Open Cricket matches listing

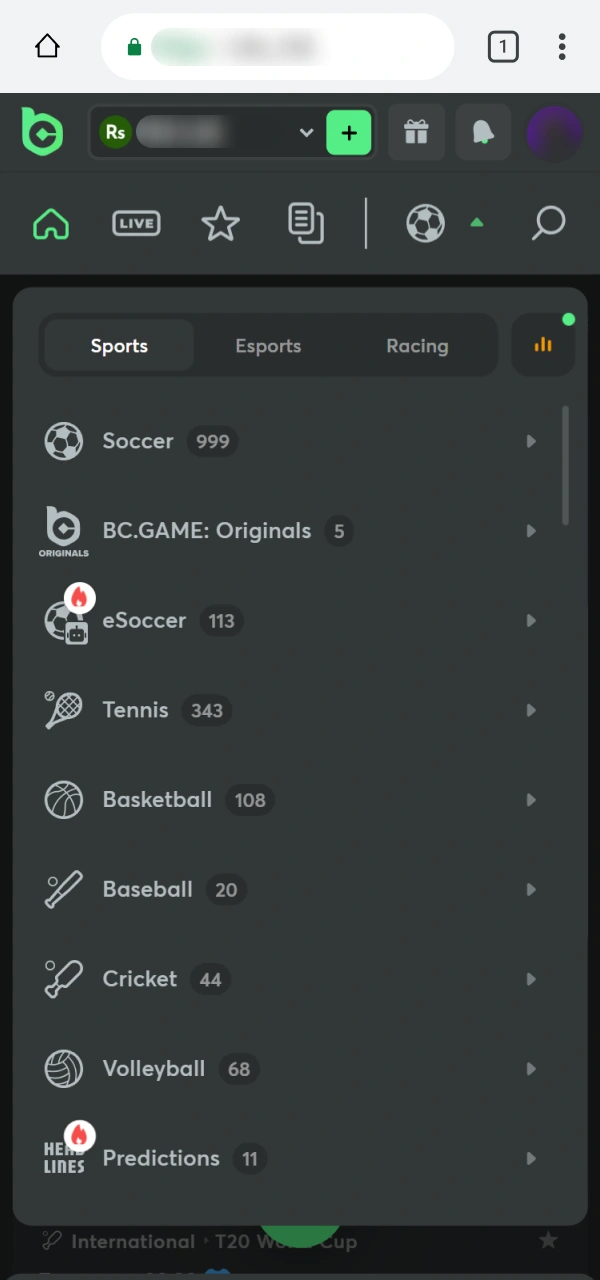[140, 979]
